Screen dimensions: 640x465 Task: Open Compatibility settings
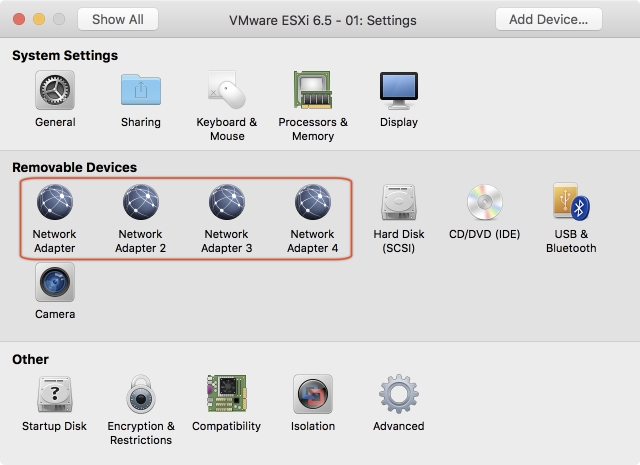(227, 395)
